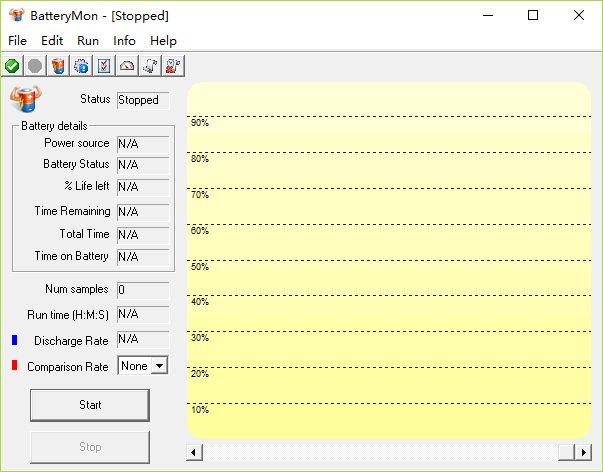Minimize the BatteryMon window
The image size is (603, 472).
[x=488, y=15]
